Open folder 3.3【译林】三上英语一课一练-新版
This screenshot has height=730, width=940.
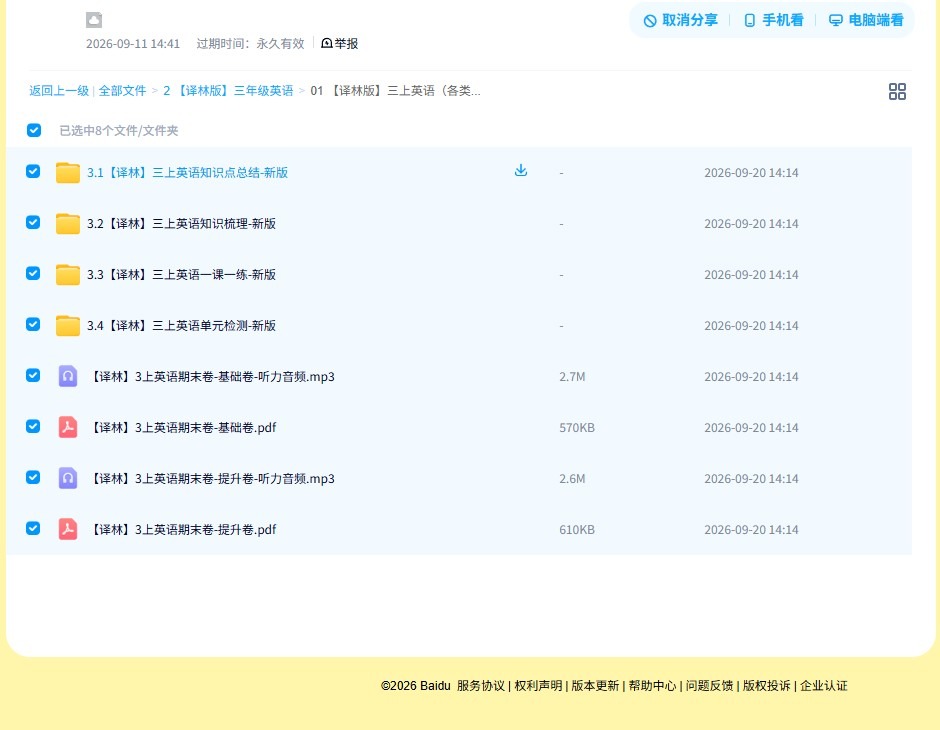[x=181, y=274]
